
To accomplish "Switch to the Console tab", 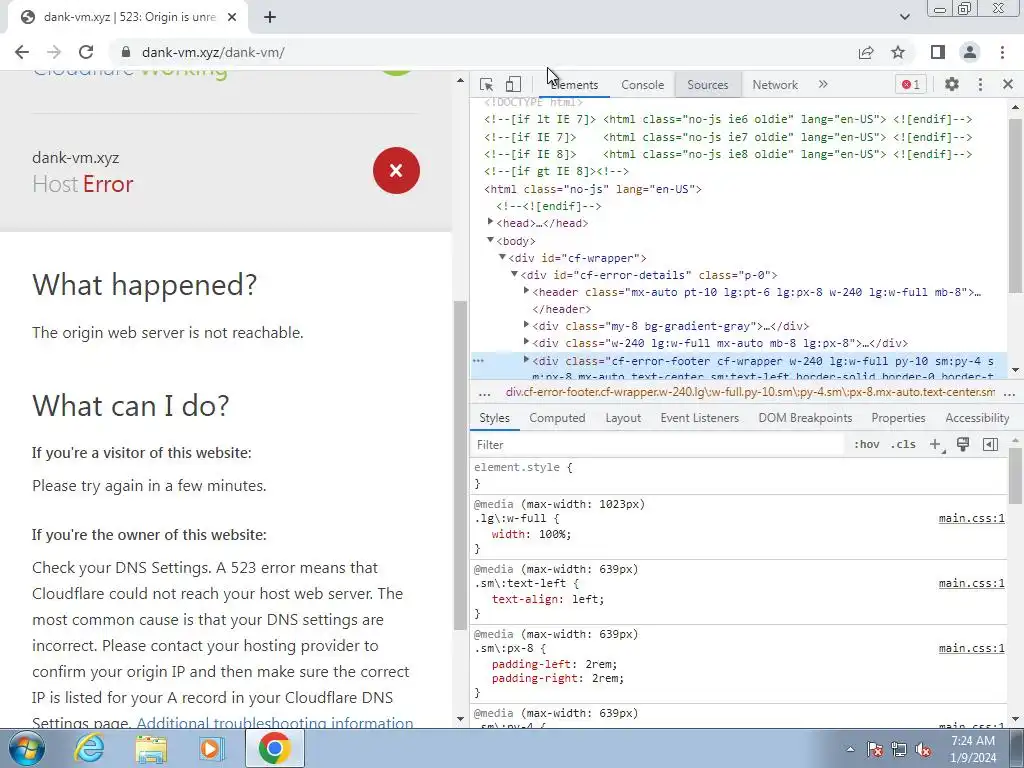I will [x=643, y=85].
